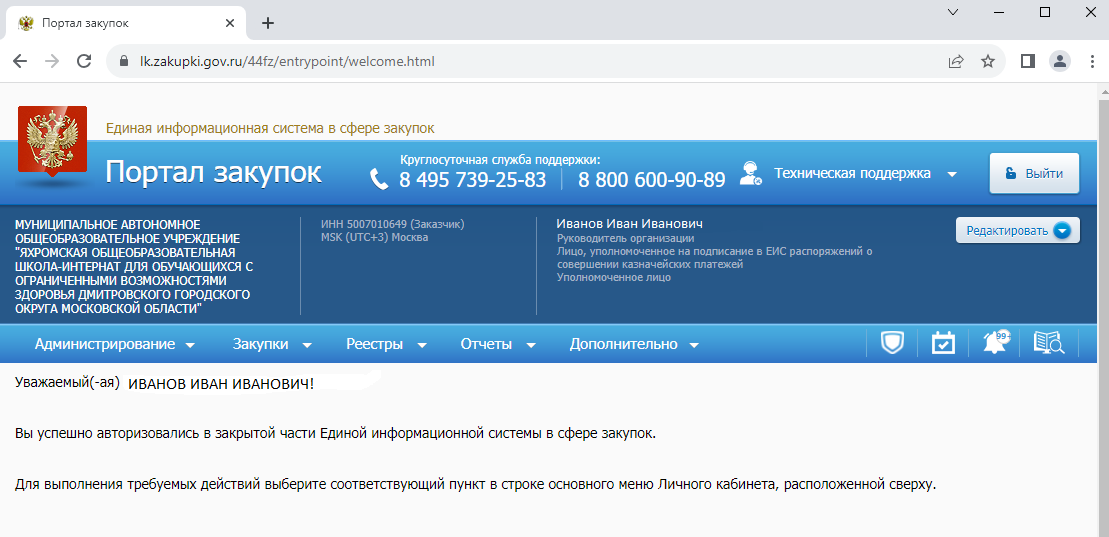Open the browser side panel

pos(1027,61)
